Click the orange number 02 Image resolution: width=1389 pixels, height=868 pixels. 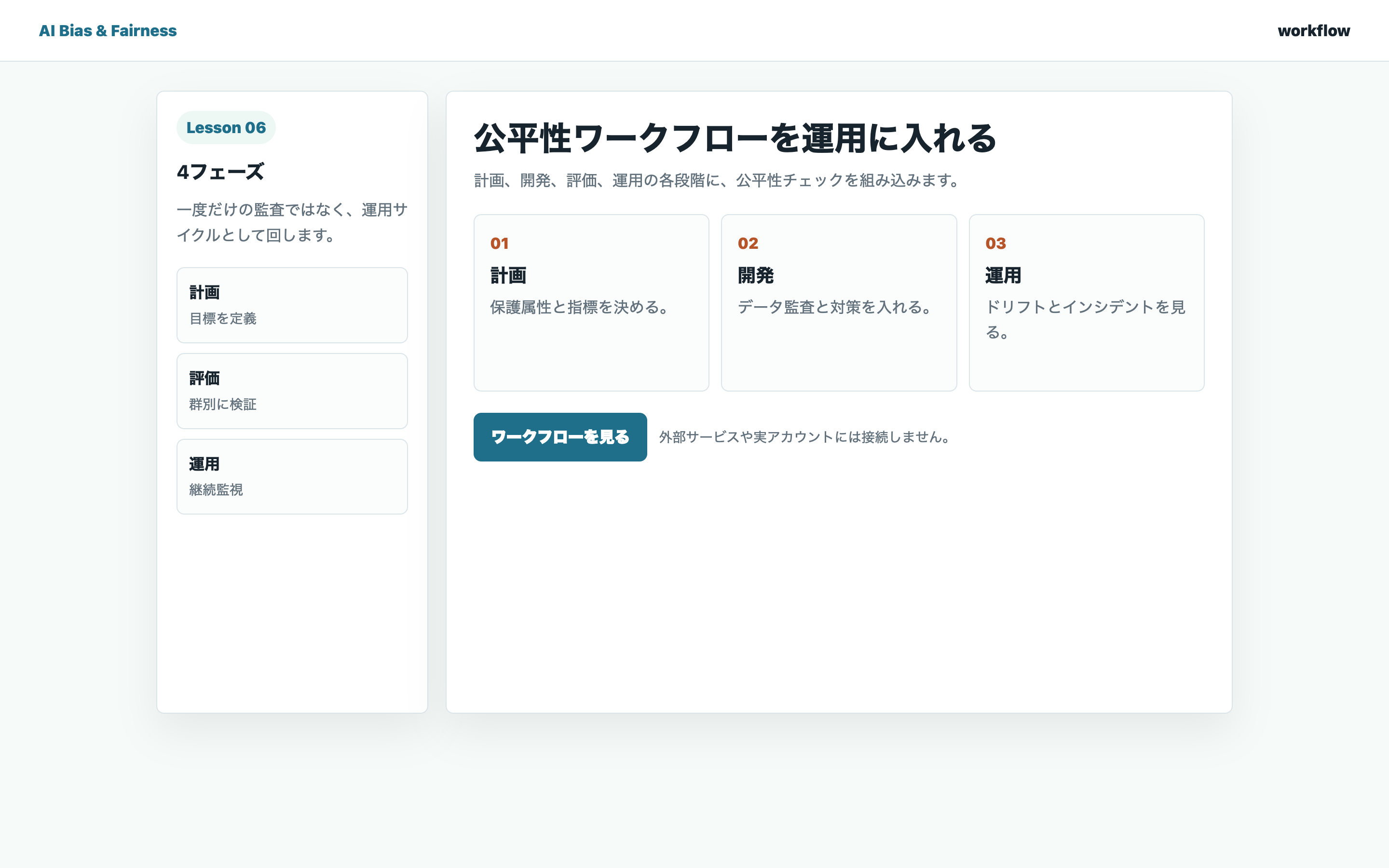748,244
